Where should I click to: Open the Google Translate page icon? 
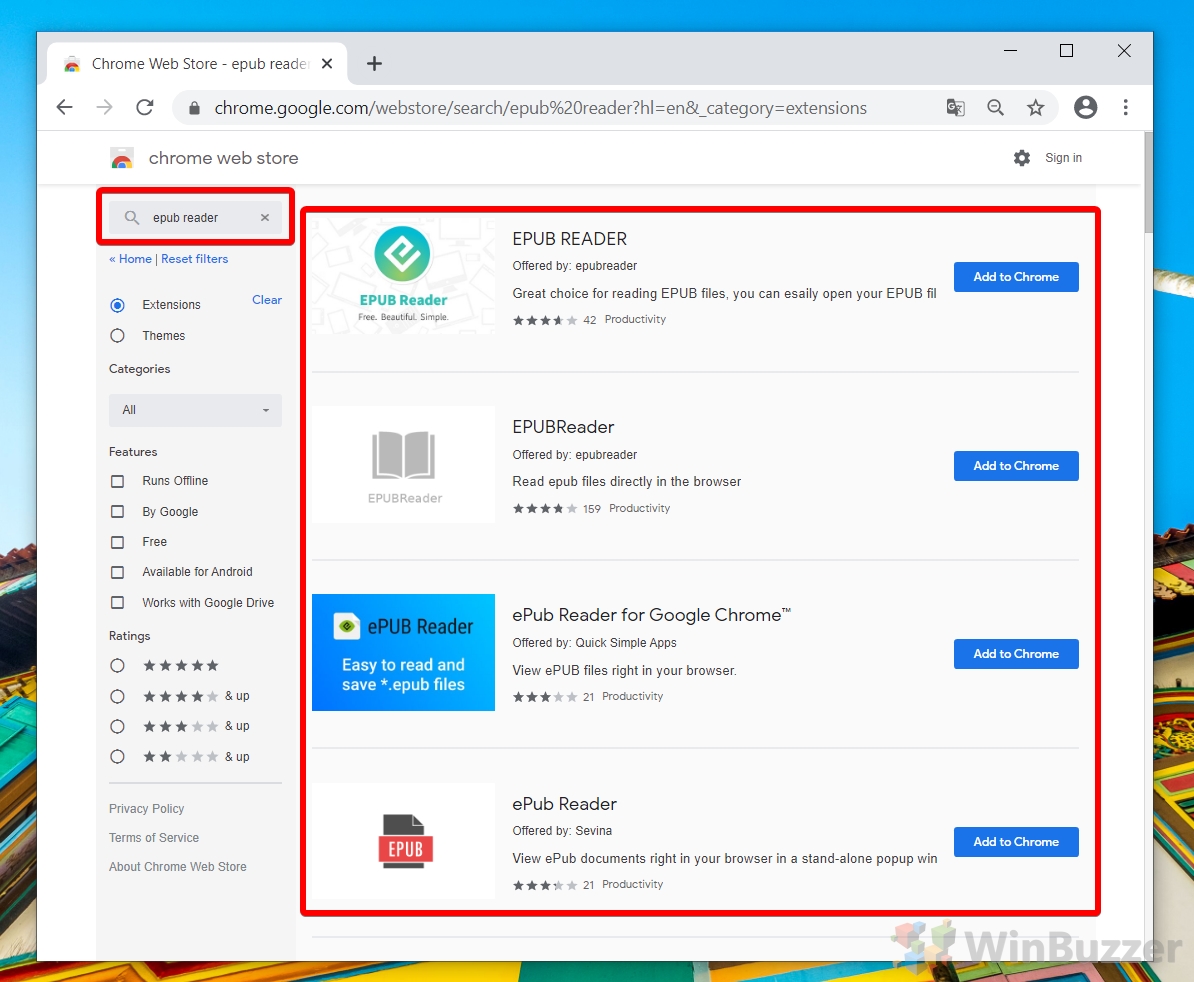click(955, 107)
